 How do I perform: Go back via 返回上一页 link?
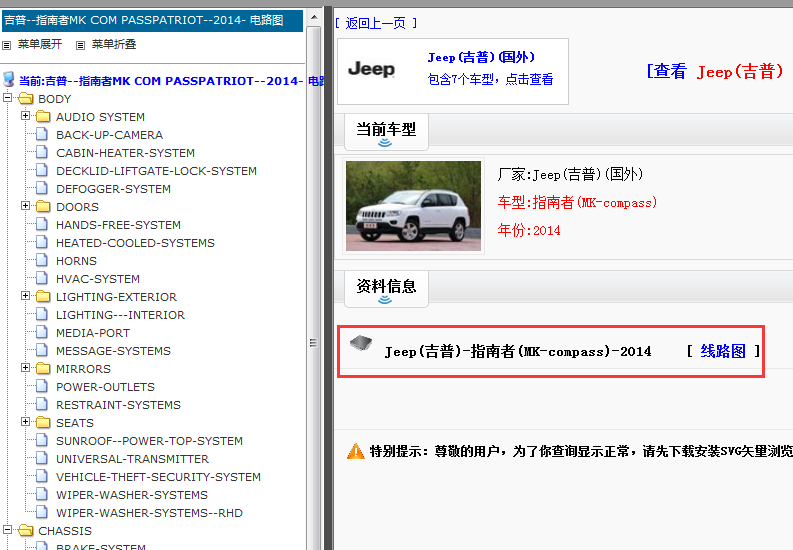click(x=376, y=23)
